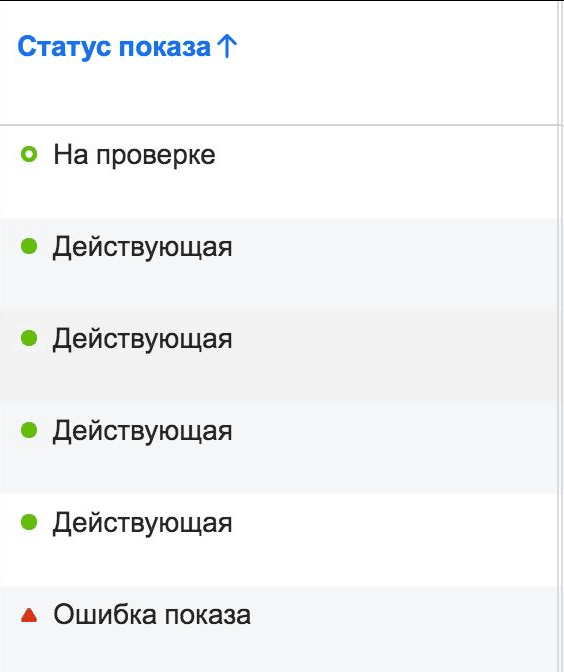Select the На проверке status text

pyautogui.click(x=134, y=155)
